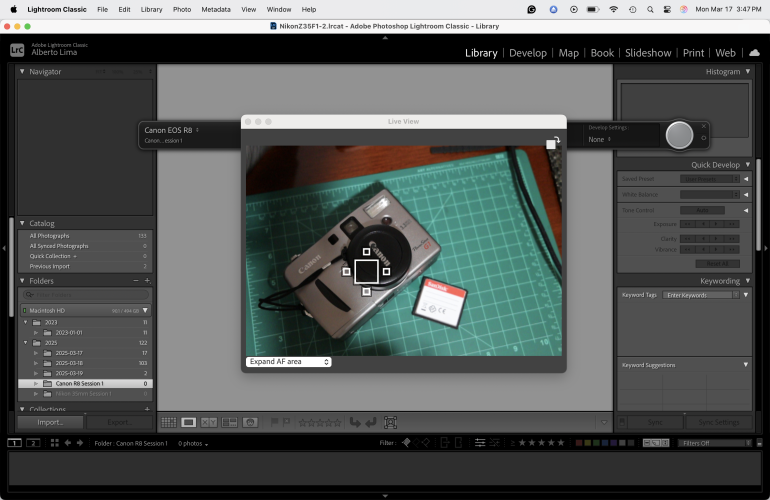The width and height of the screenshot is (770, 500).
Task: Switch to Loupe view in toolbar
Action: click(x=189, y=422)
